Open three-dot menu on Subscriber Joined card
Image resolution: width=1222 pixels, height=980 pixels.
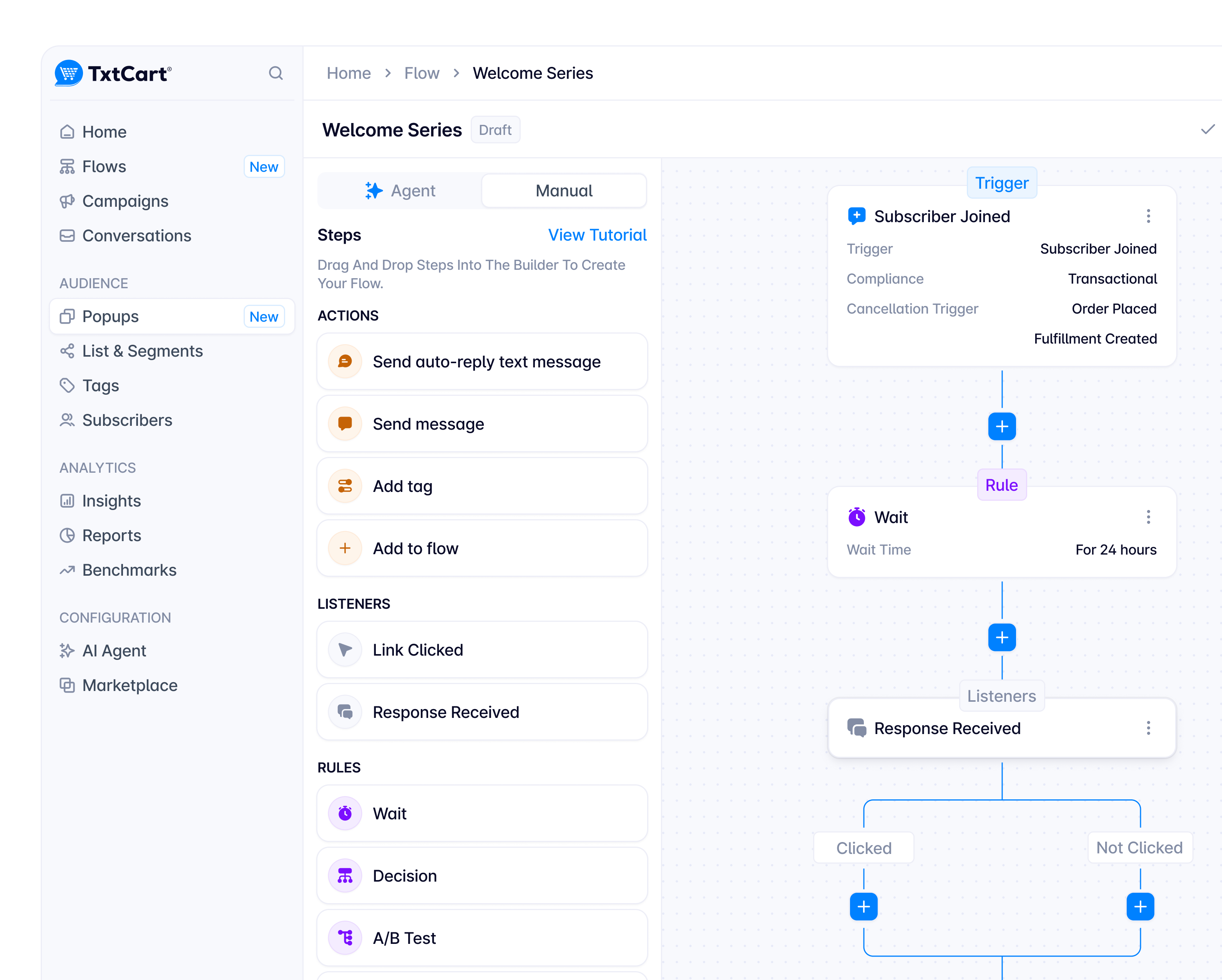coord(1148,216)
